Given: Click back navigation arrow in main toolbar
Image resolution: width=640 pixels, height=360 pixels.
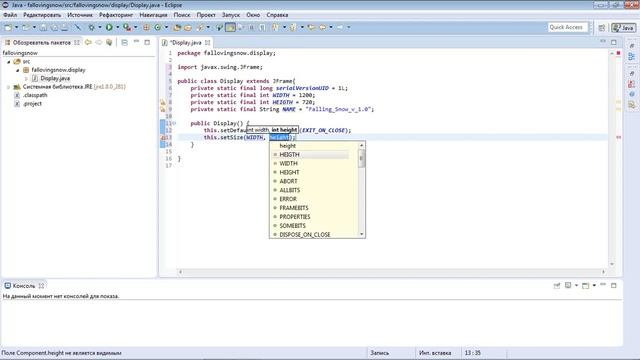Looking at the screenshot, I should coord(322,27).
